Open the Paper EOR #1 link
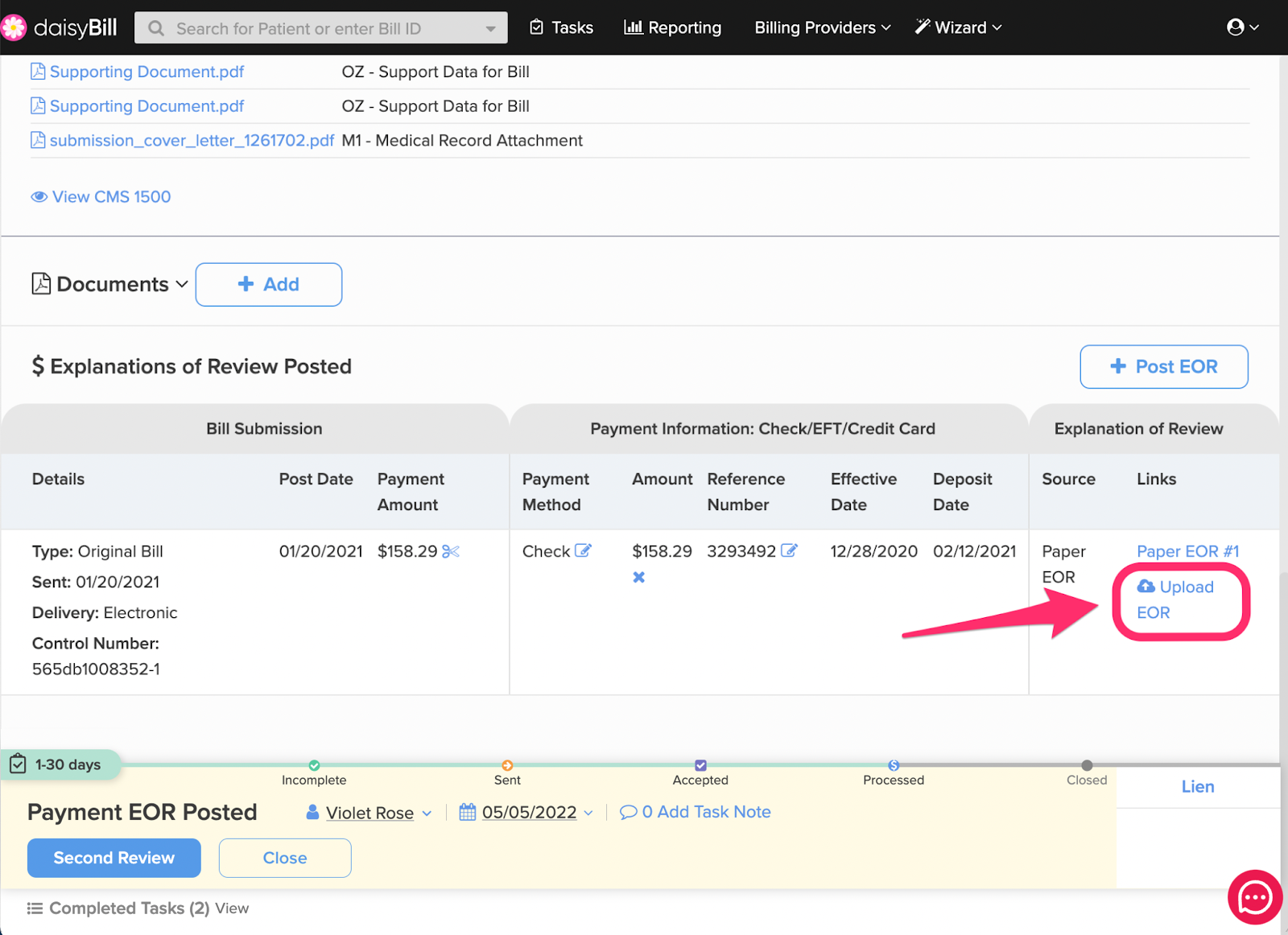The height and width of the screenshot is (935, 1288). pyautogui.click(x=1187, y=551)
